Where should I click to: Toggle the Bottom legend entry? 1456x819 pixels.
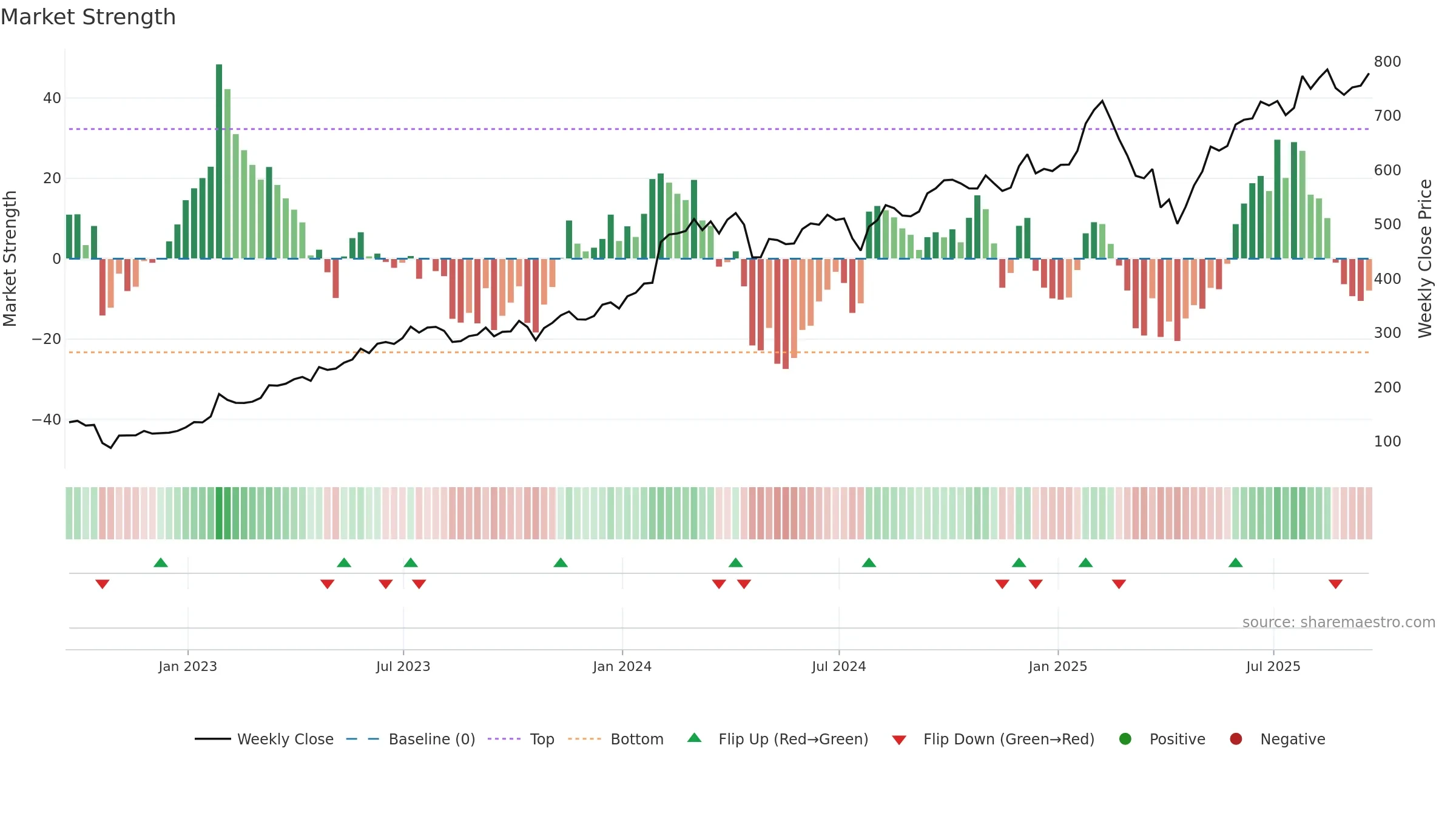(x=616, y=739)
